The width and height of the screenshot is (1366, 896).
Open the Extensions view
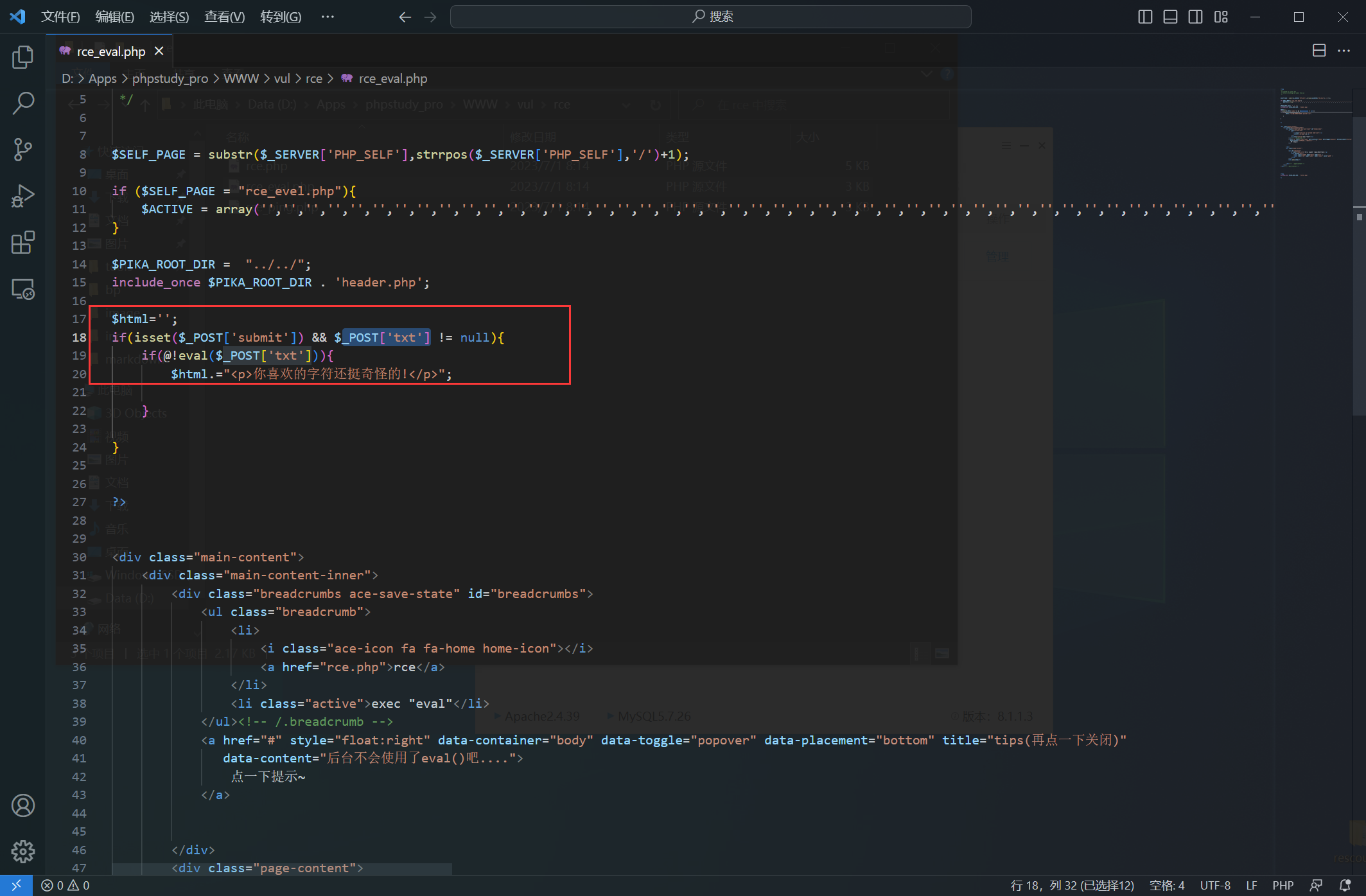coord(23,243)
